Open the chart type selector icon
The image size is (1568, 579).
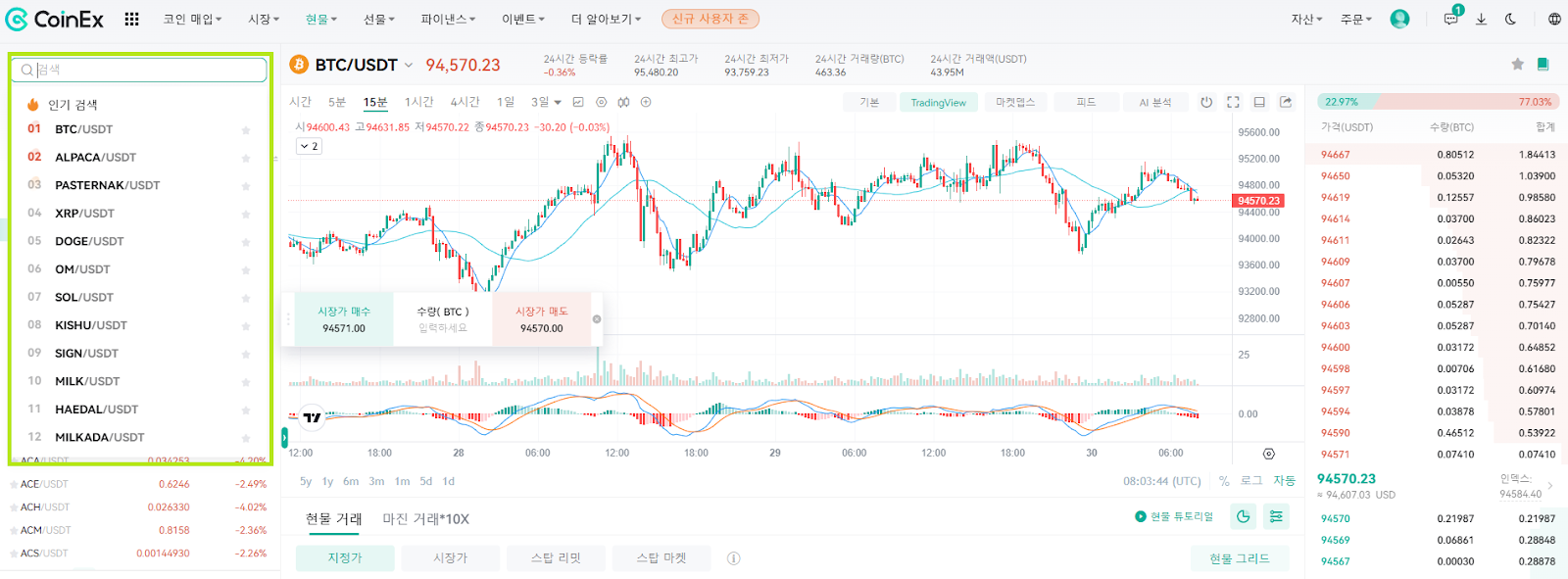click(578, 102)
